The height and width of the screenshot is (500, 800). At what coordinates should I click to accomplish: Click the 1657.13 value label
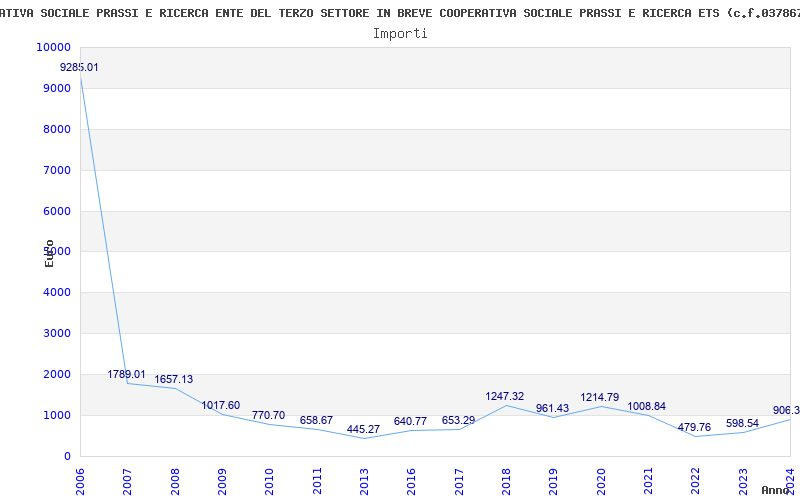point(174,380)
